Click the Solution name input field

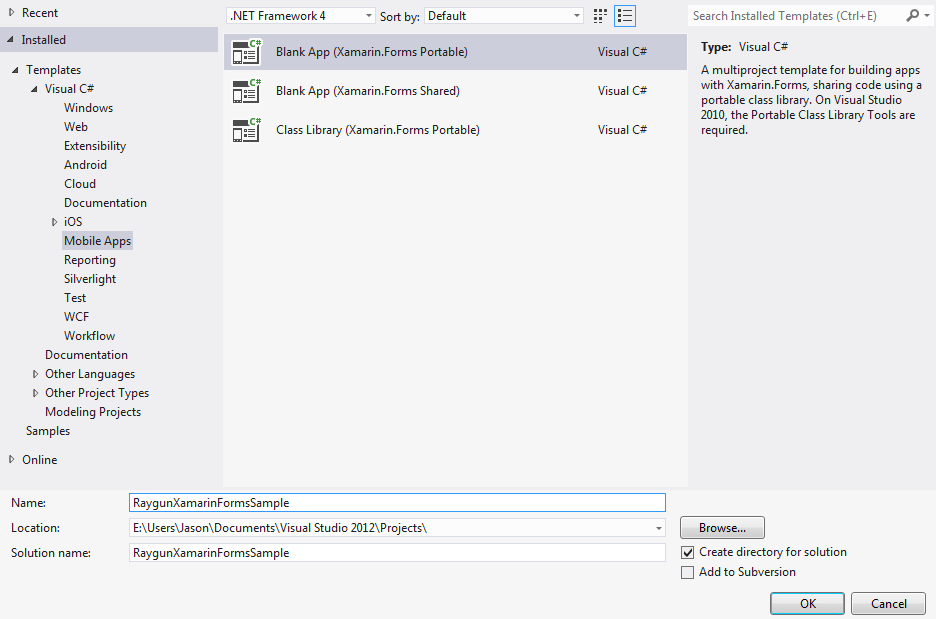point(397,553)
